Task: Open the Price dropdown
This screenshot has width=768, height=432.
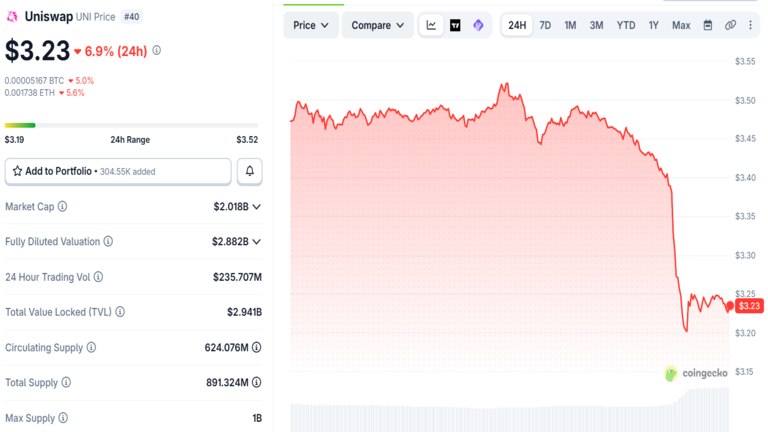Action: point(311,25)
